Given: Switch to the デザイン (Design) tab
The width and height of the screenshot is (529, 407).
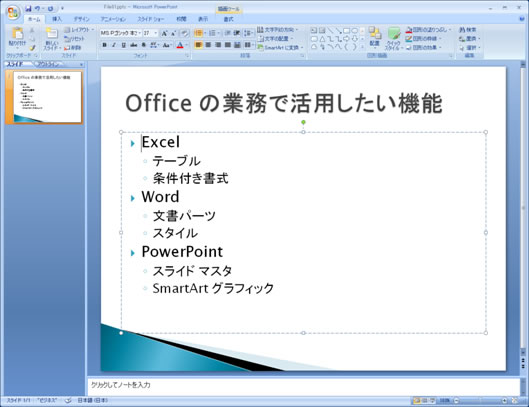Looking at the screenshot, I should click(x=82, y=19).
